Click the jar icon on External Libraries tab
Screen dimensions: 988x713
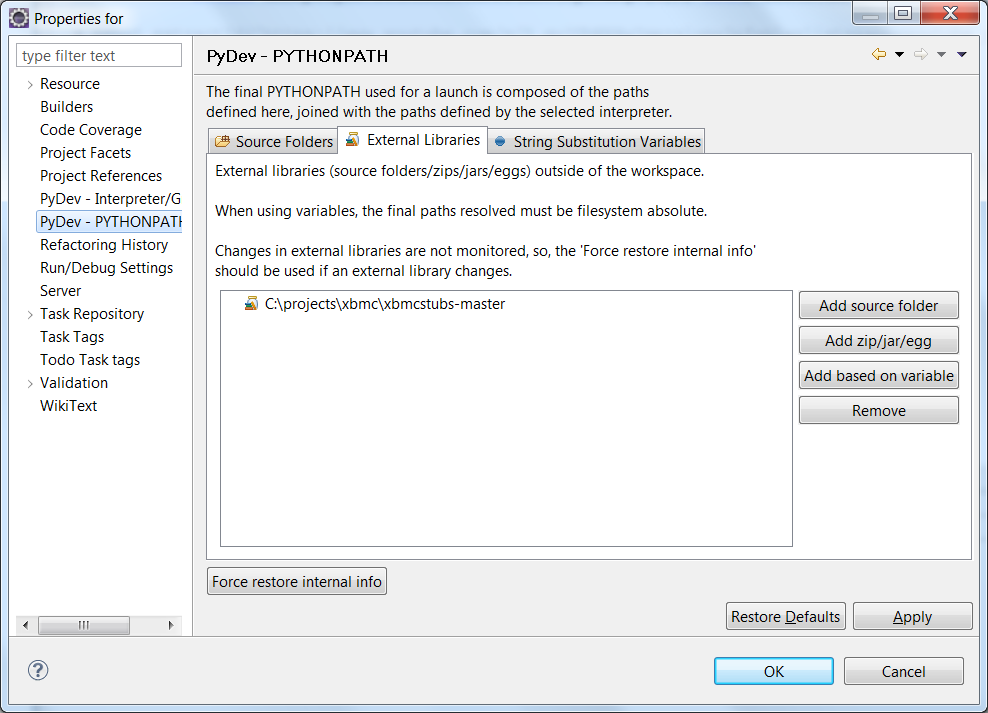(352, 140)
